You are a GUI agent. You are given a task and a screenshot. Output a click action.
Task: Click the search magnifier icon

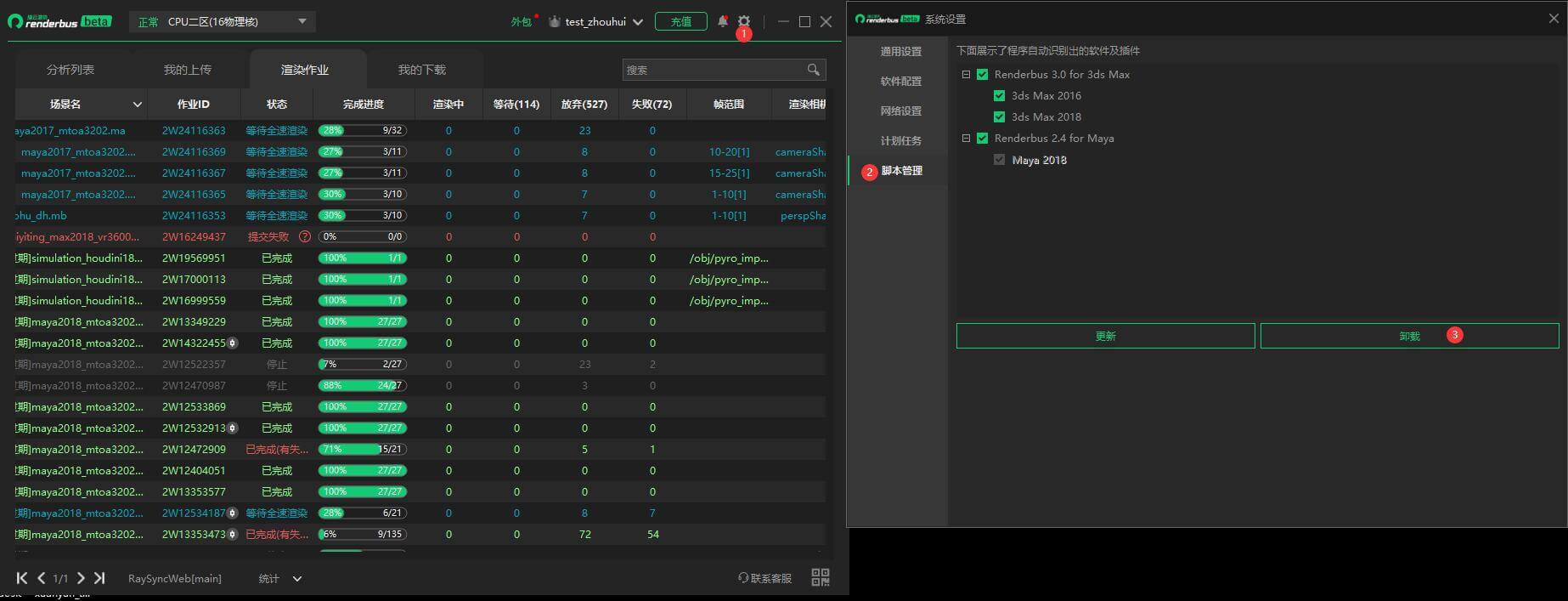click(813, 70)
